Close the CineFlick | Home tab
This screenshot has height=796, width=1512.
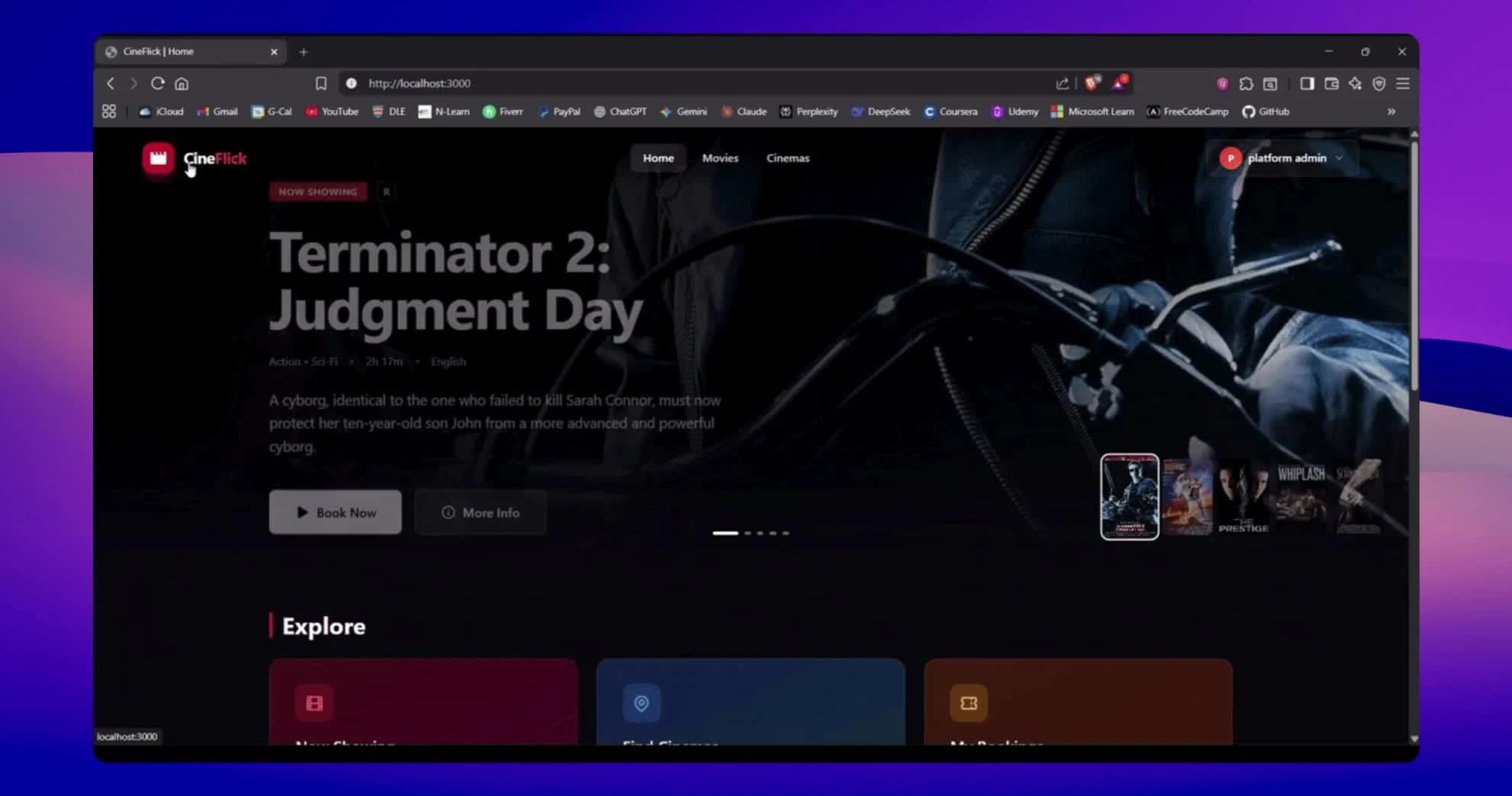(274, 52)
